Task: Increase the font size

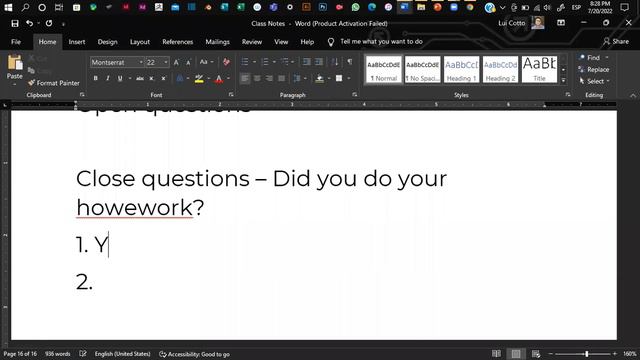Action: [x=176, y=62]
